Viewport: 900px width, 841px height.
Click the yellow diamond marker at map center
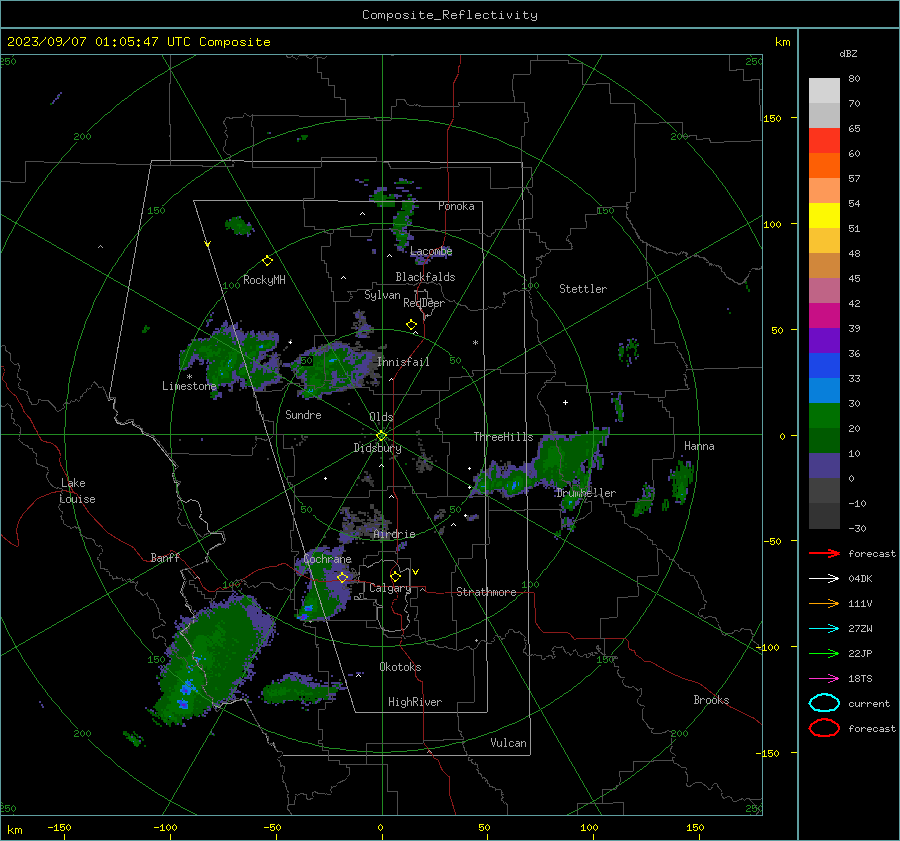381,436
